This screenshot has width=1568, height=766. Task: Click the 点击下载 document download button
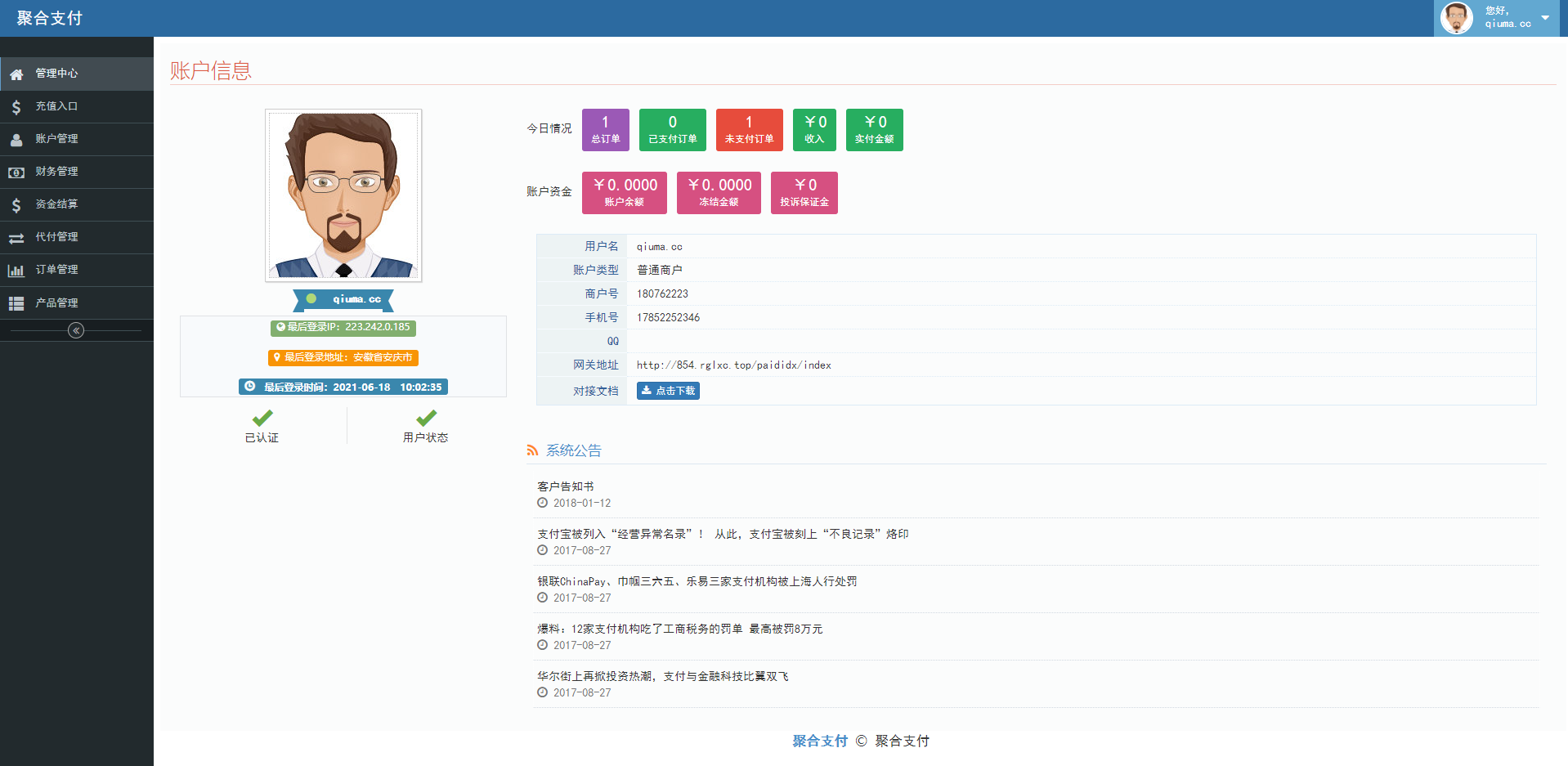(668, 391)
